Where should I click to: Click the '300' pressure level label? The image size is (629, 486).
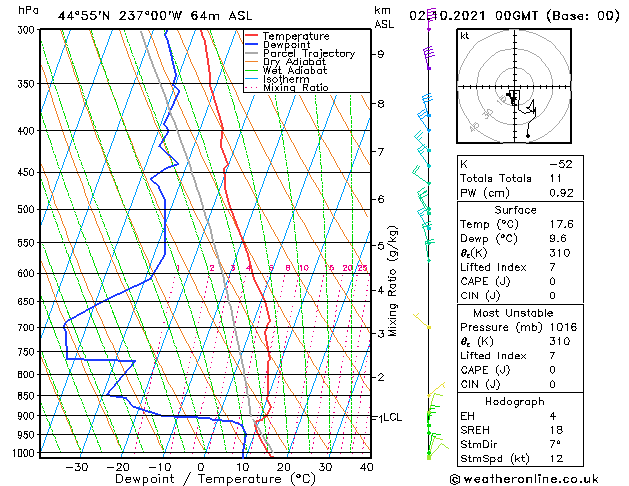(28, 30)
